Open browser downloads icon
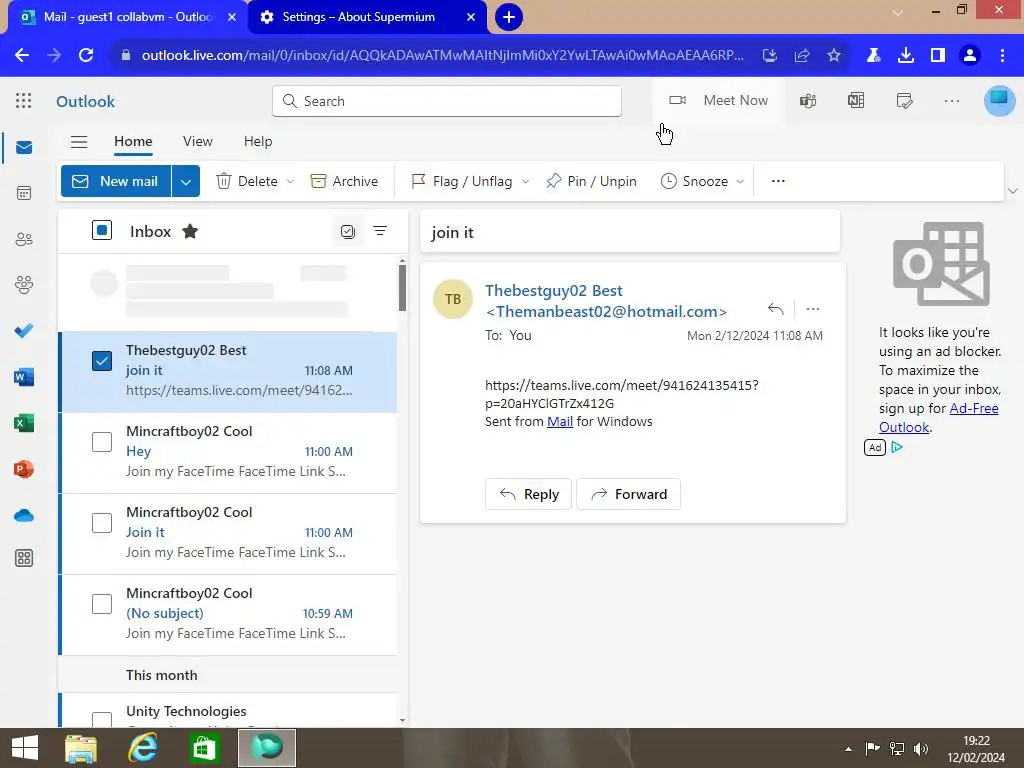The width and height of the screenshot is (1024, 768). click(906, 56)
